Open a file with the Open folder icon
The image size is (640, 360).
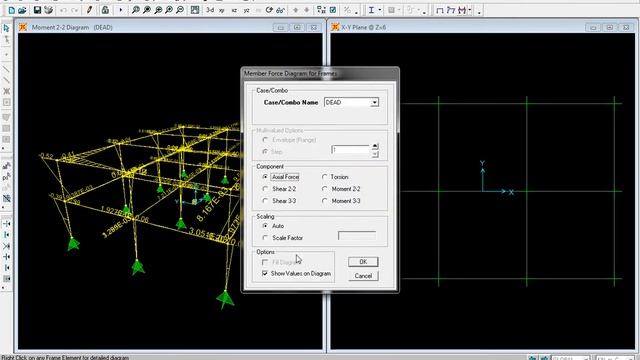tap(22, 10)
